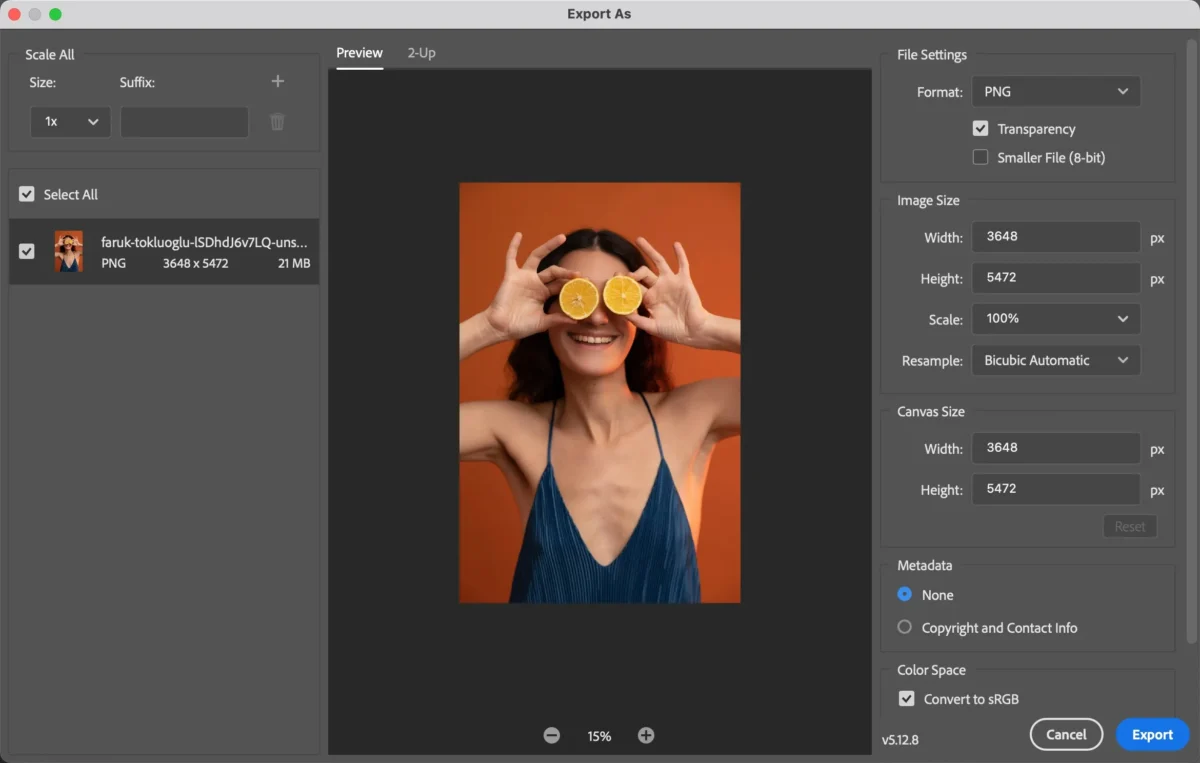Select the faruk-tokluoglu file thumbnail
1200x763 pixels.
coord(68,251)
